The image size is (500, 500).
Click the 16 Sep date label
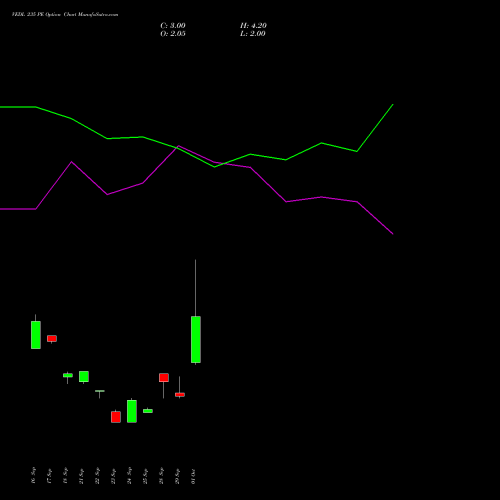(x=33, y=476)
